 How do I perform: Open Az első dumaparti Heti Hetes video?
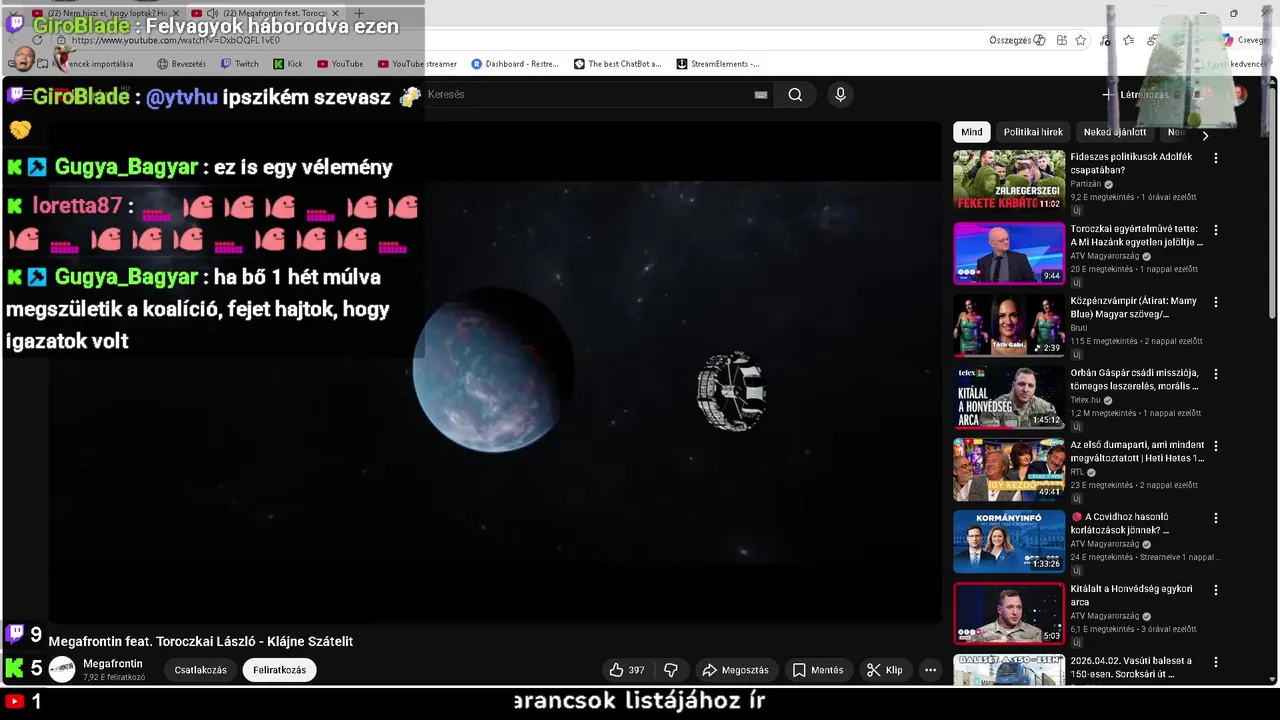coord(1009,469)
